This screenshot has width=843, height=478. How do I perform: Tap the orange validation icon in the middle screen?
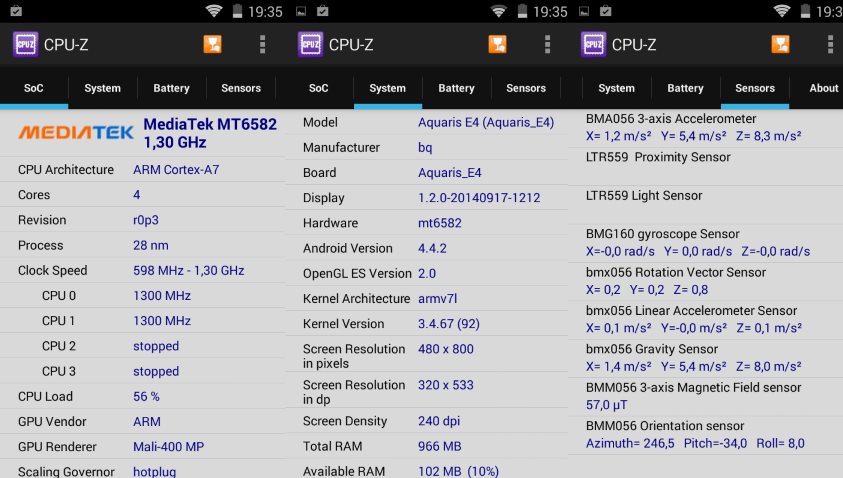coord(497,44)
